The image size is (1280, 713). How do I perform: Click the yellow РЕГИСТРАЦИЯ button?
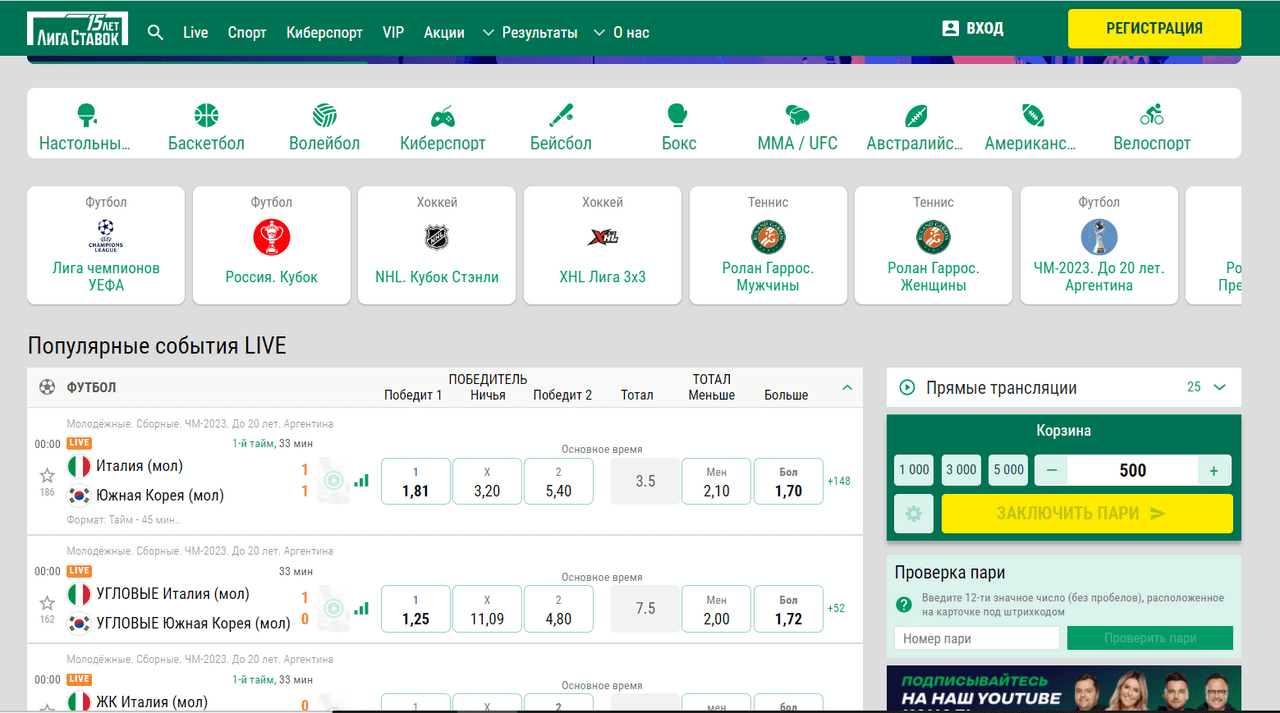click(x=1154, y=29)
